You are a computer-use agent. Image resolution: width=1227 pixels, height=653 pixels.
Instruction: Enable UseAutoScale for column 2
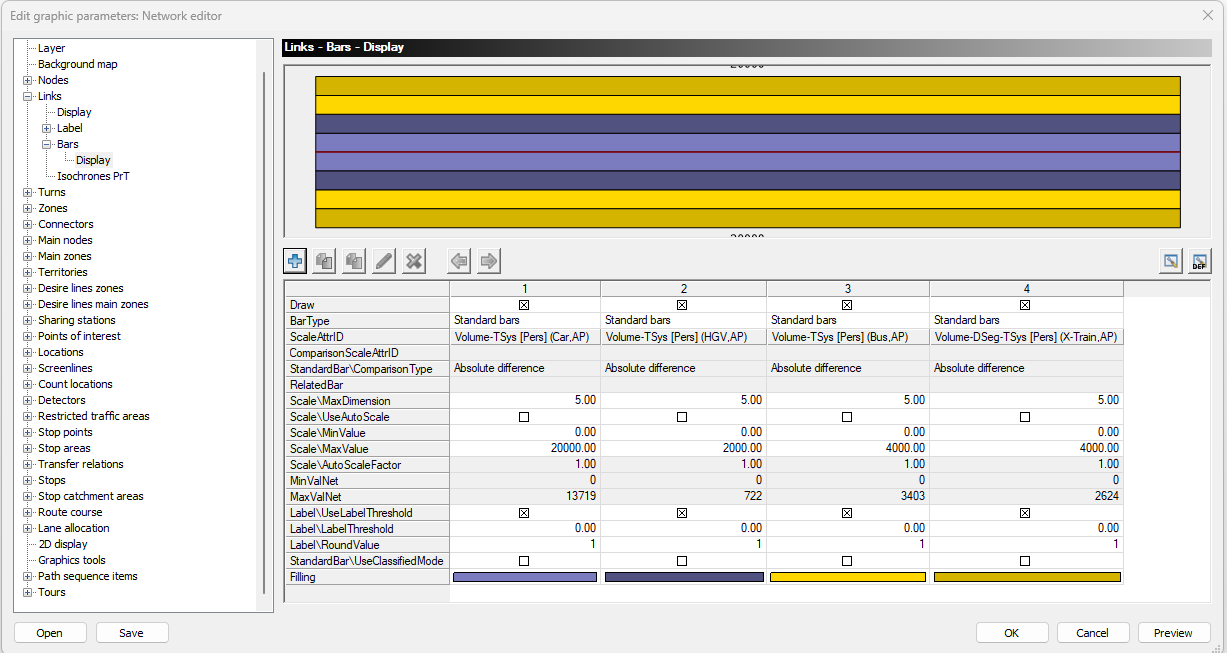point(682,417)
